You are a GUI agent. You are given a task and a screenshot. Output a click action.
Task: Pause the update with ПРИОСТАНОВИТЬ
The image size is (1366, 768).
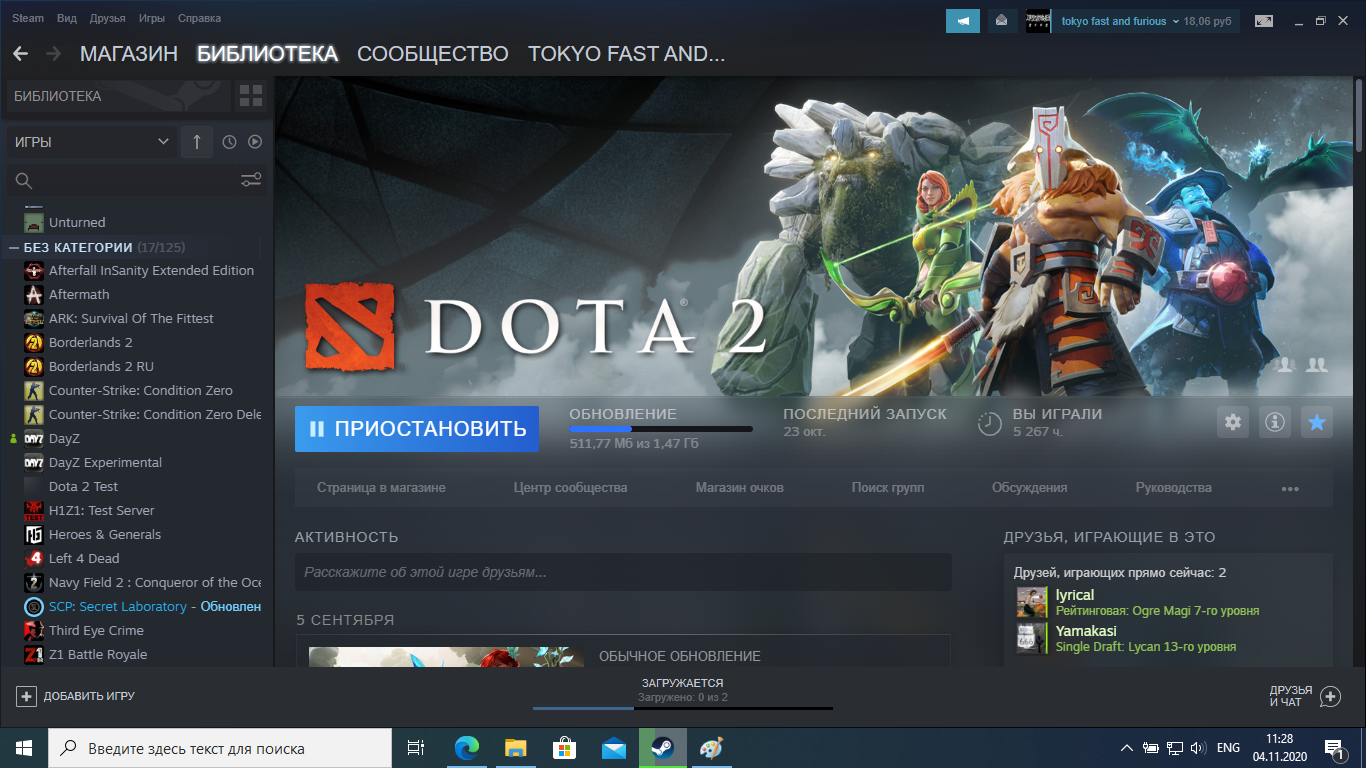(x=417, y=429)
